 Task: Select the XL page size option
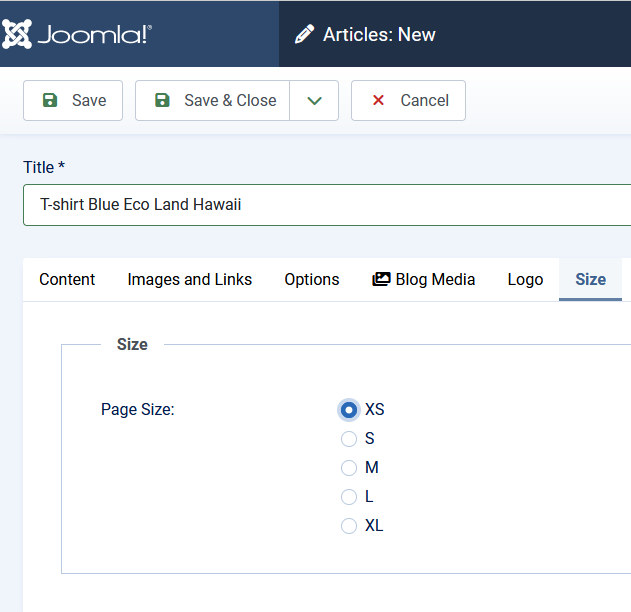pyautogui.click(x=349, y=525)
